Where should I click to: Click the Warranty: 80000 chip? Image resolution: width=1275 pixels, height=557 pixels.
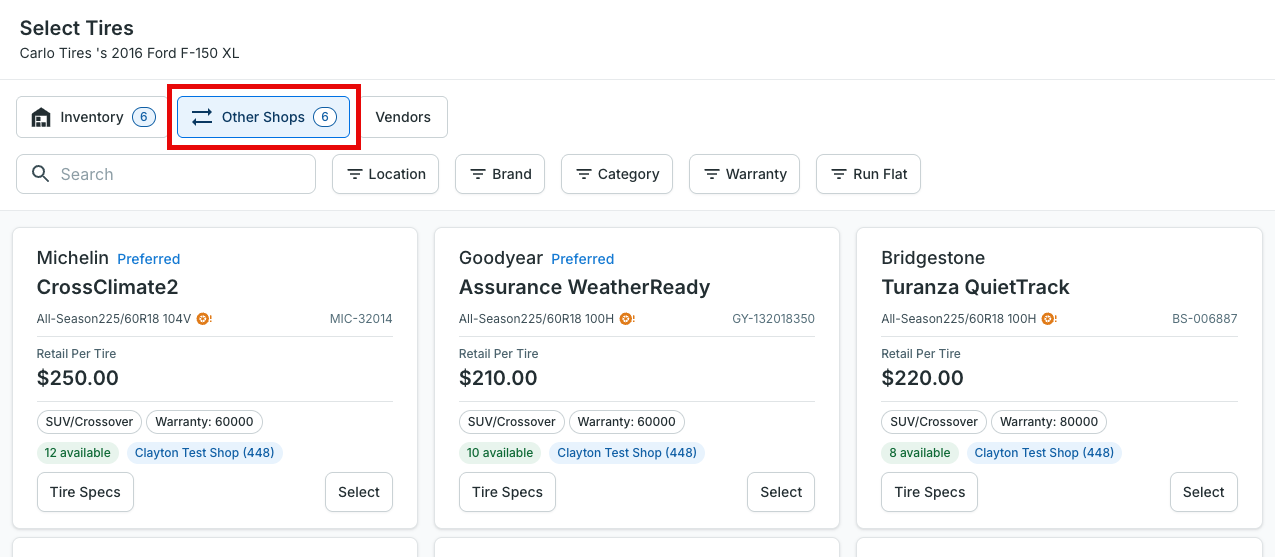pos(1049,422)
